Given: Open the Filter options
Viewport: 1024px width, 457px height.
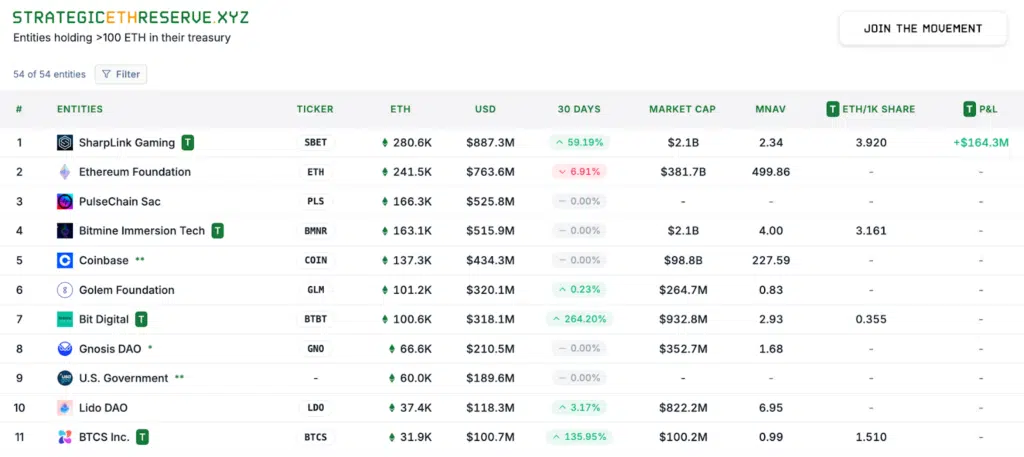Looking at the screenshot, I should click(121, 74).
